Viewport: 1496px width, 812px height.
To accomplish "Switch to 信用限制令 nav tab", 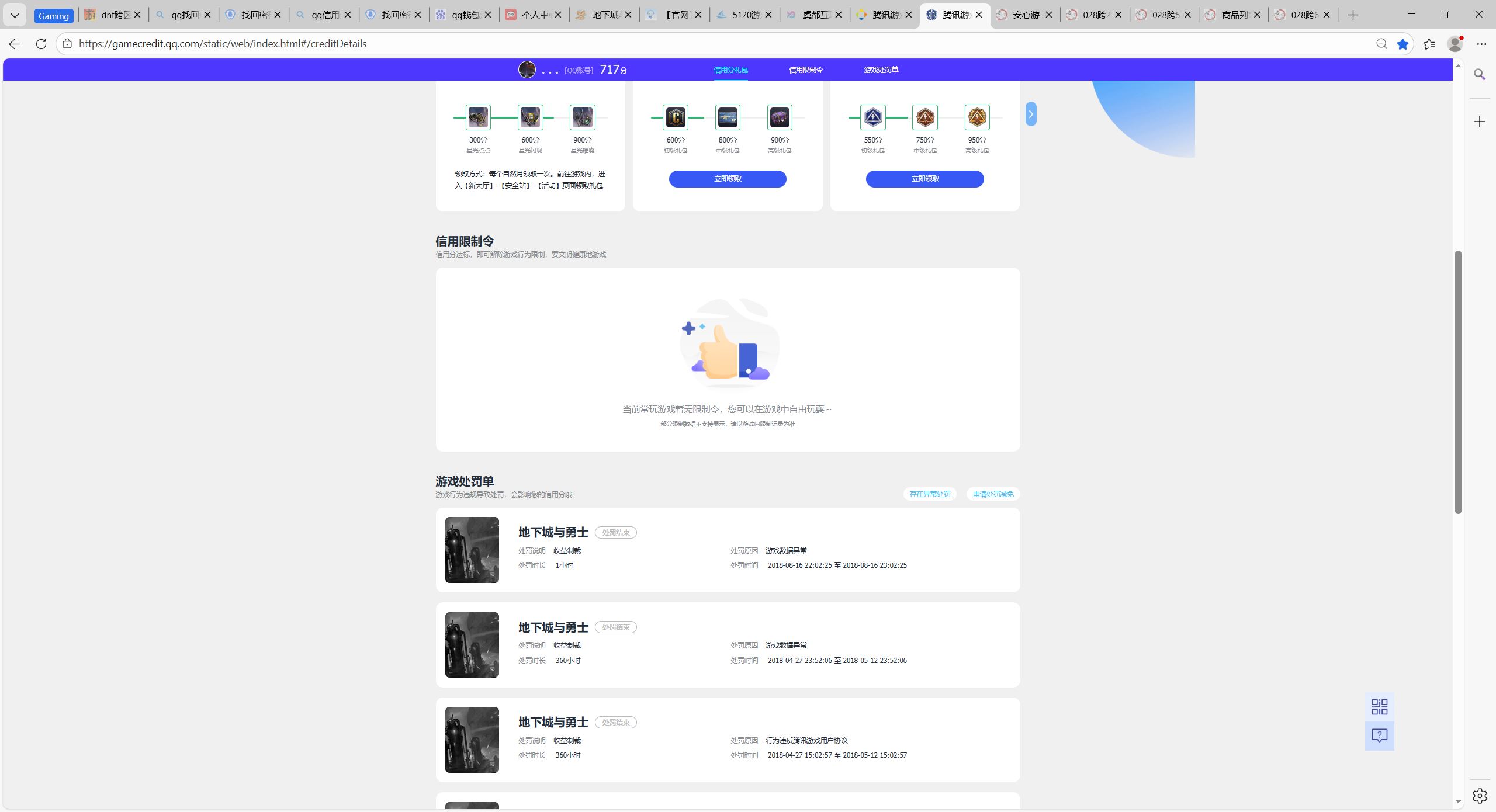I will click(805, 70).
